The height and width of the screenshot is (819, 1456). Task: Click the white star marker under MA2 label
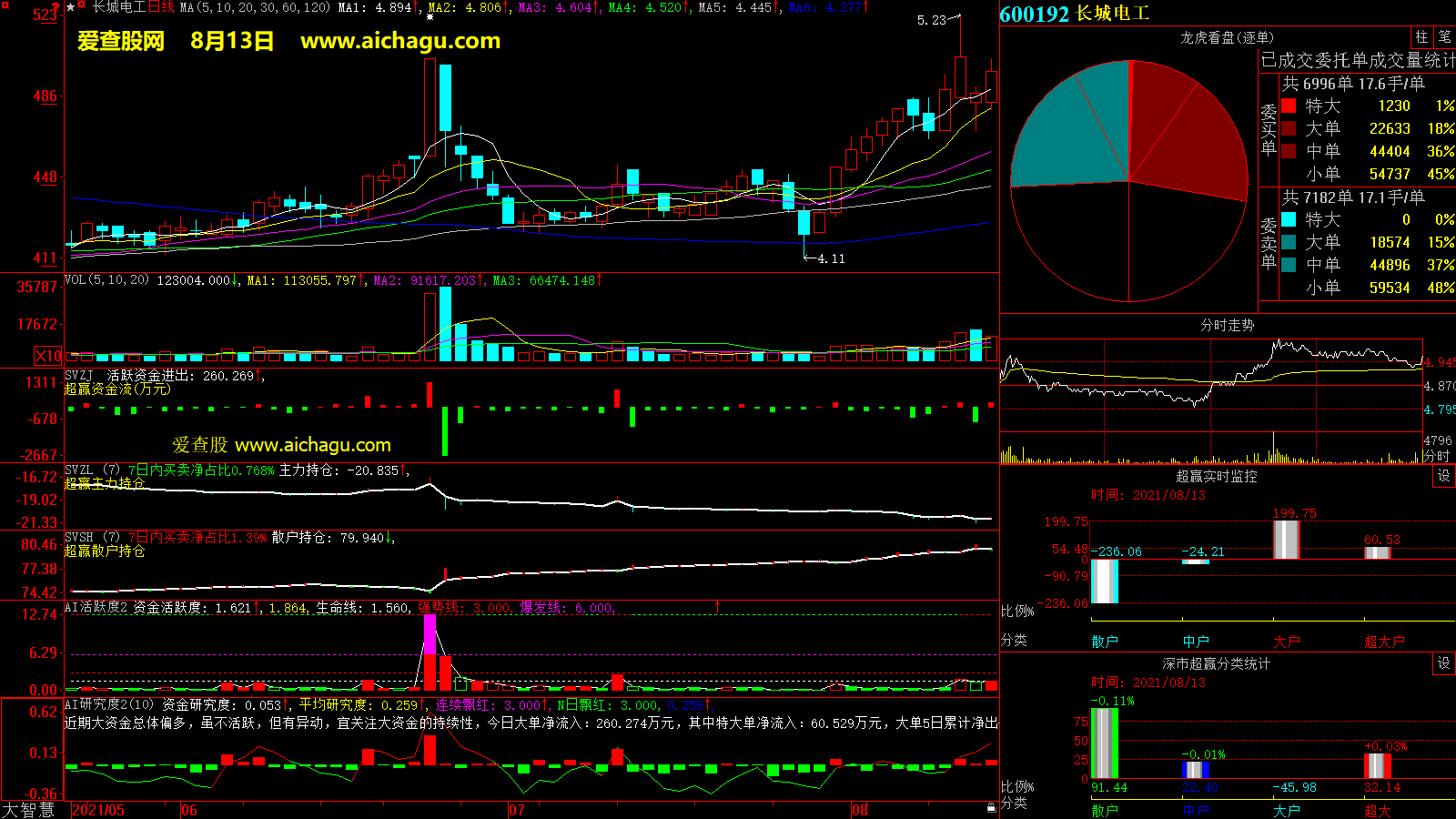pos(430,17)
